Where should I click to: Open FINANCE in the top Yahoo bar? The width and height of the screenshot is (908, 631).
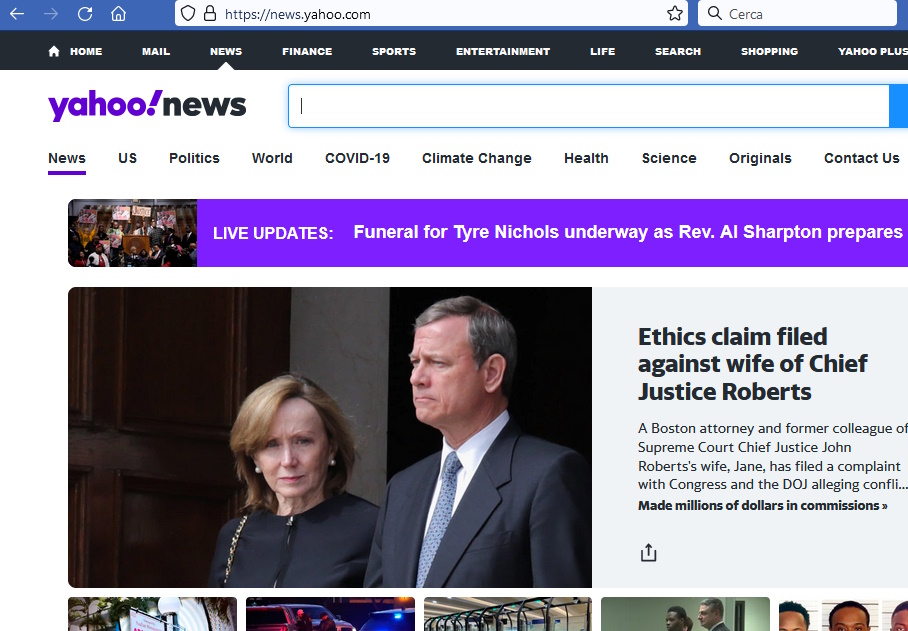pos(307,52)
